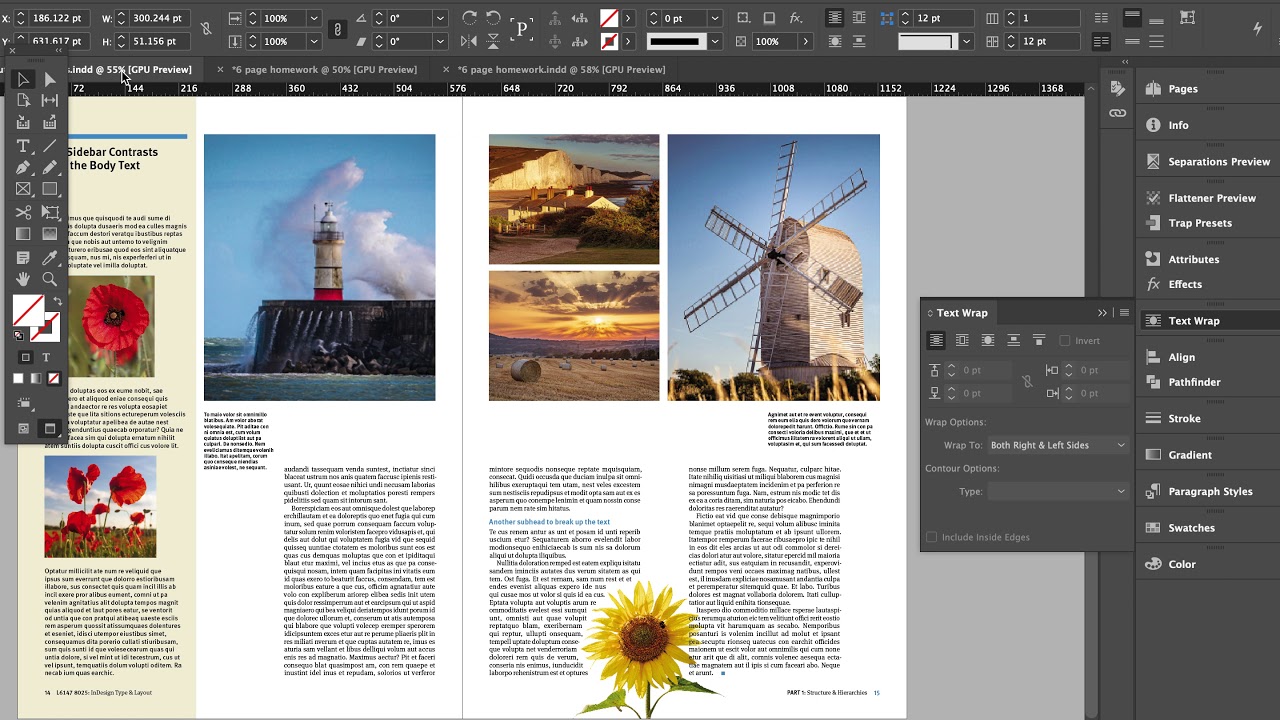
Task: Open the Separations Preview panel
Action: tap(1208, 162)
